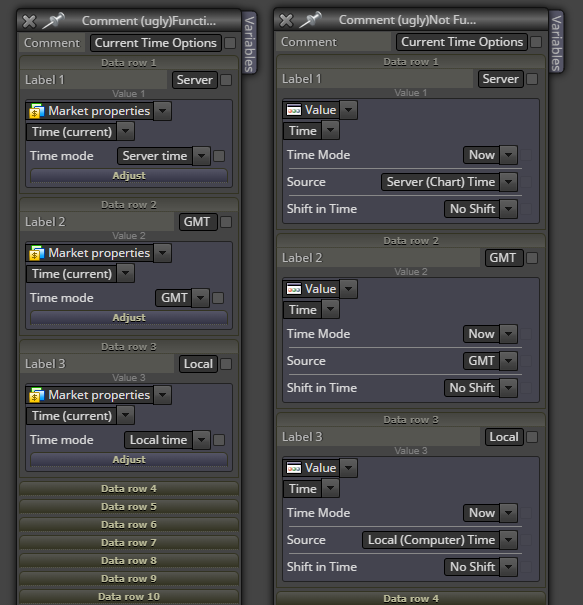583x605 pixels.
Task: Expand Data row 9 in left panel
Action: pyautogui.click(x=129, y=579)
